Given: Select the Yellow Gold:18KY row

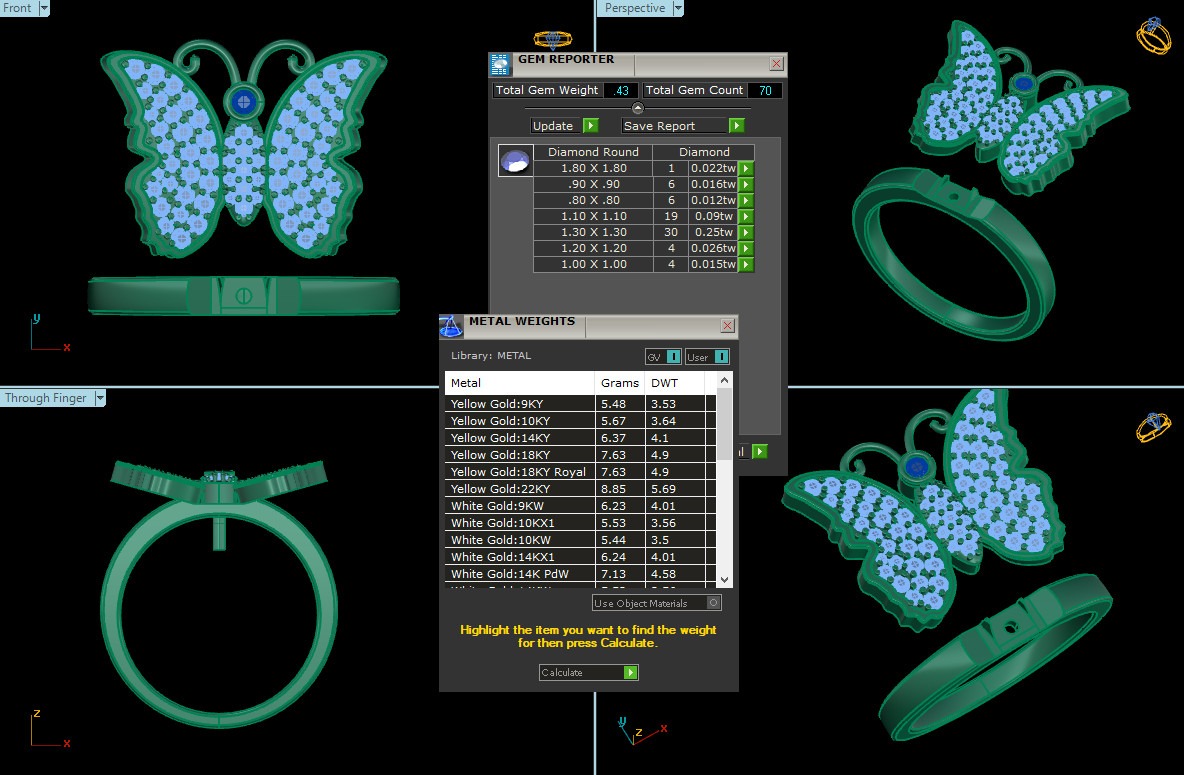Looking at the screenshot, I should (x=520, y=455).
